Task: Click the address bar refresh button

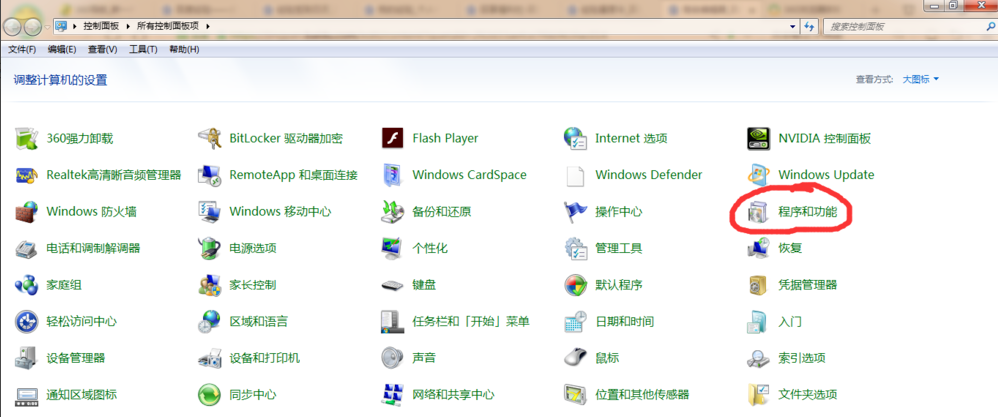Action: (810, 27)
